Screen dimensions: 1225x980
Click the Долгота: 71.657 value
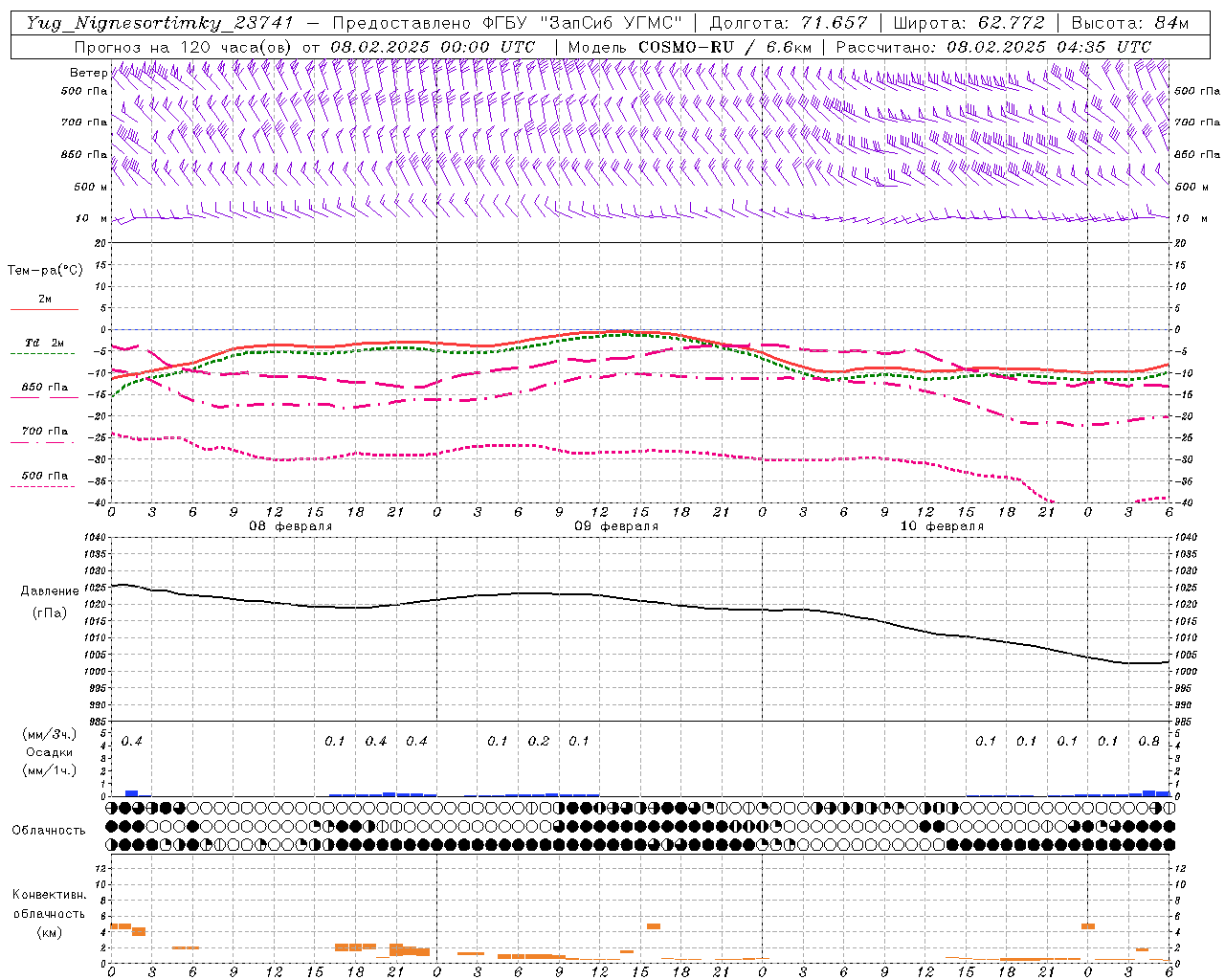789,23
